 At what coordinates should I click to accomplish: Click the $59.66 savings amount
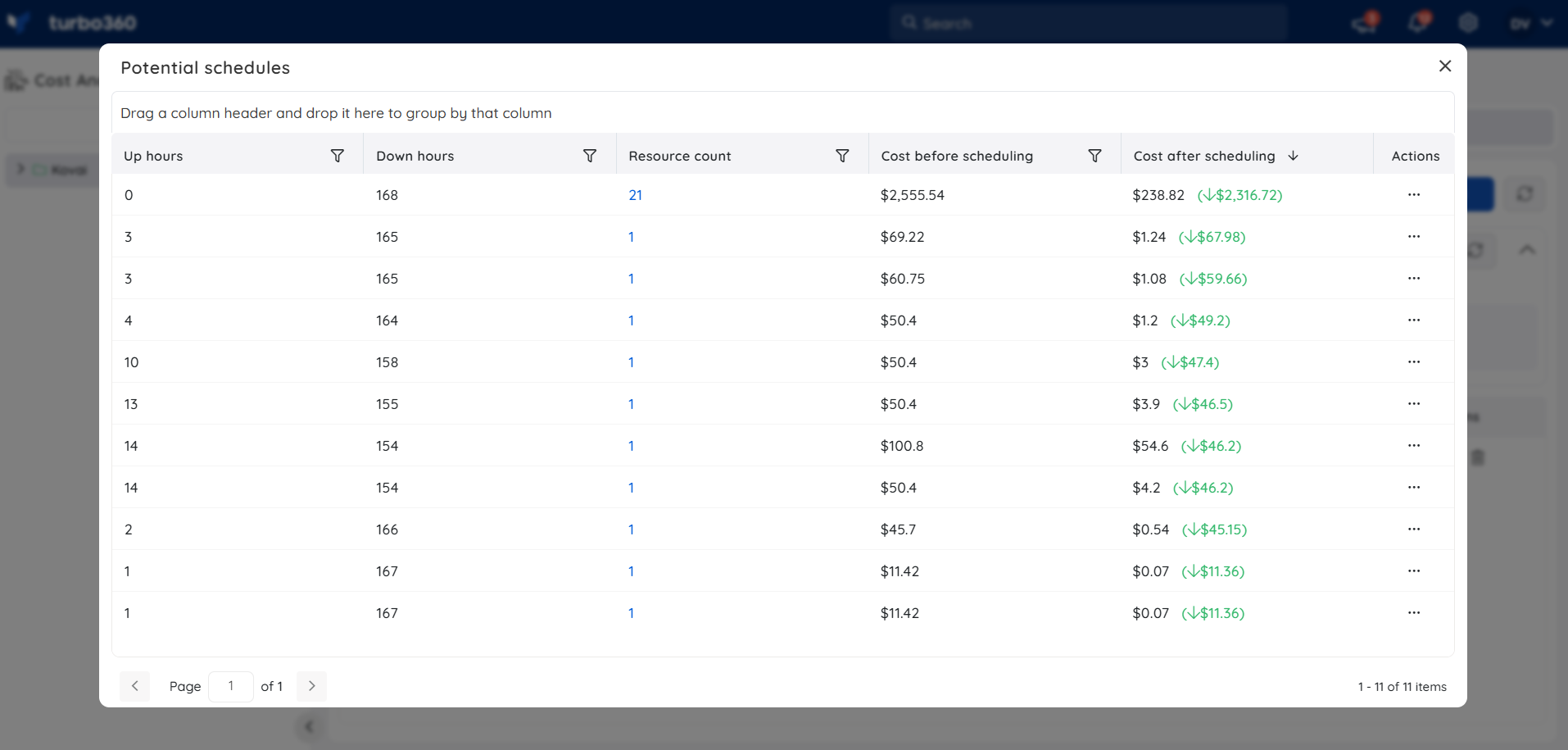[x=1212, y=279]
